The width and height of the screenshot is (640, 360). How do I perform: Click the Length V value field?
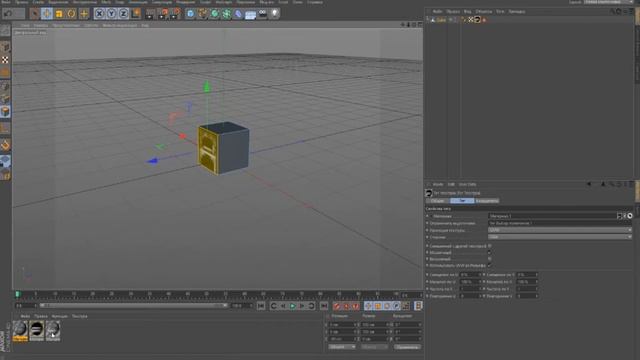click(527, 282)
